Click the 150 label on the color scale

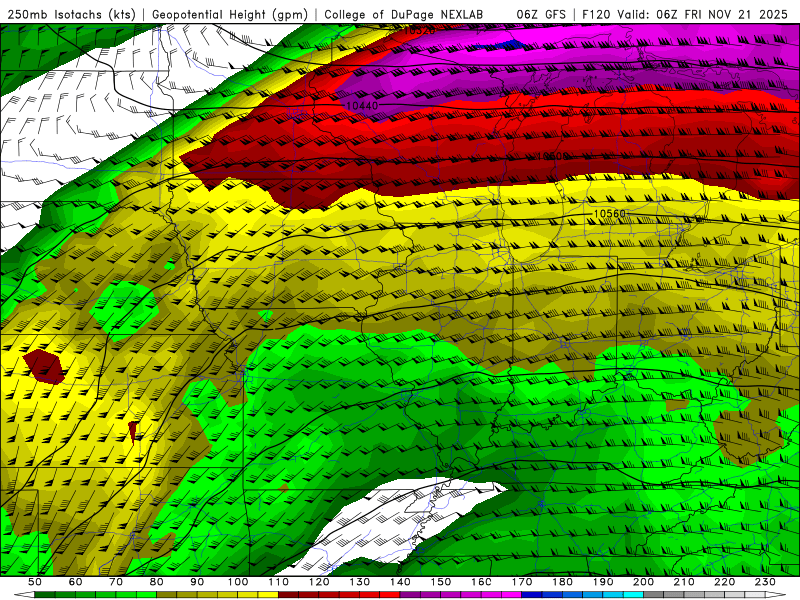click(441, 582)
